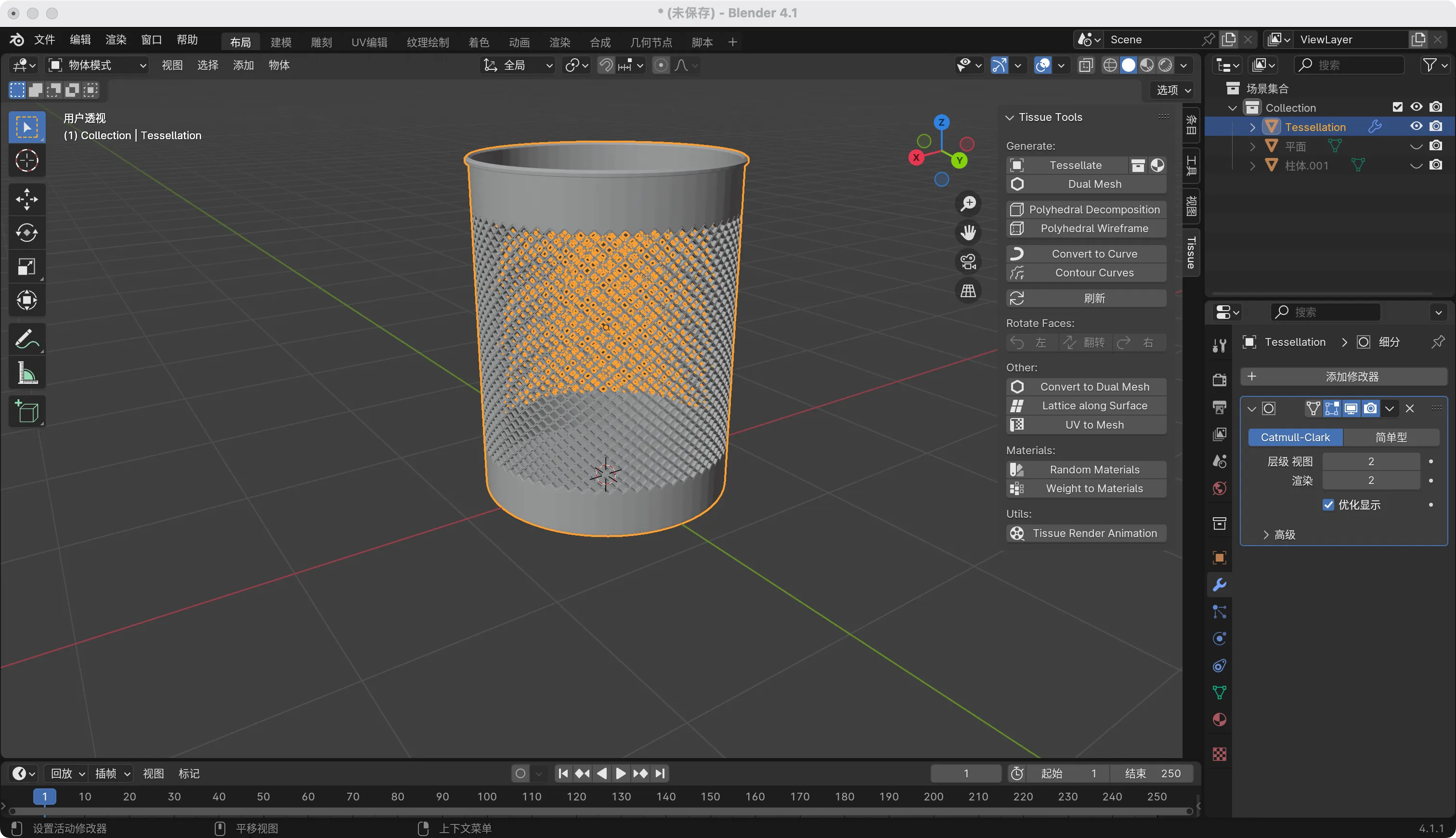Open the Modifiers wrench properties tab
Viewport: 1456px width, 838px height.
pyautogui.click(x=1219, y=585)
